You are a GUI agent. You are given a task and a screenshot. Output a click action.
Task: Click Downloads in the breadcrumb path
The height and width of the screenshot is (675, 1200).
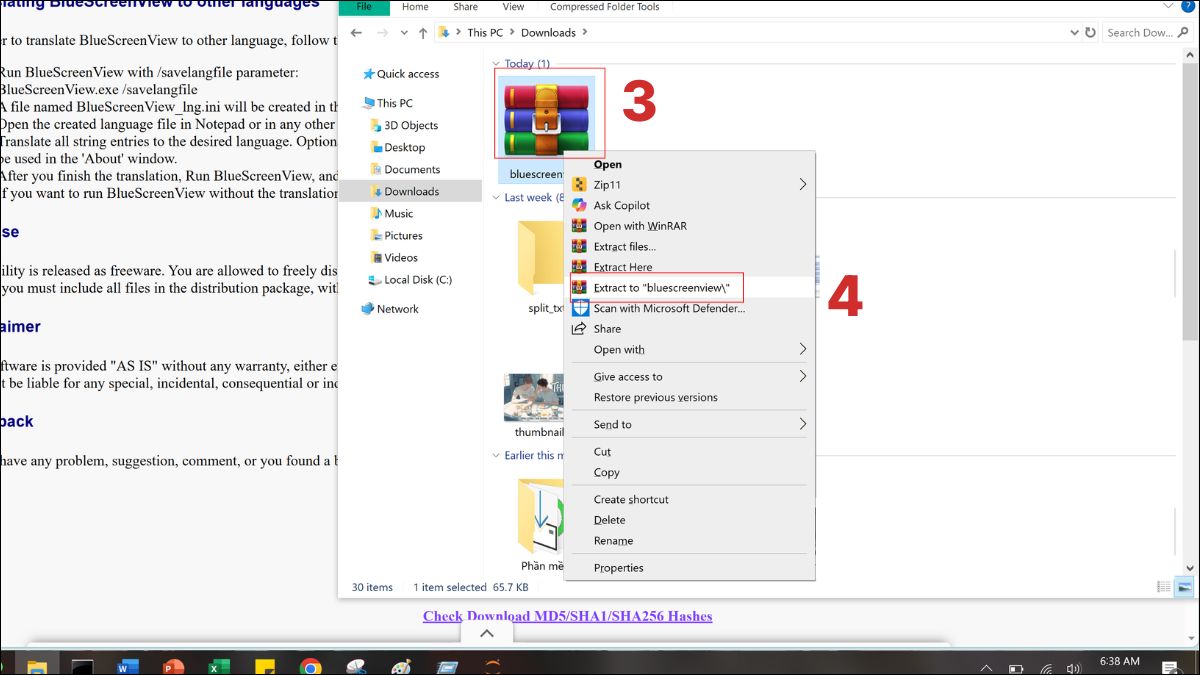coord(548,32)
